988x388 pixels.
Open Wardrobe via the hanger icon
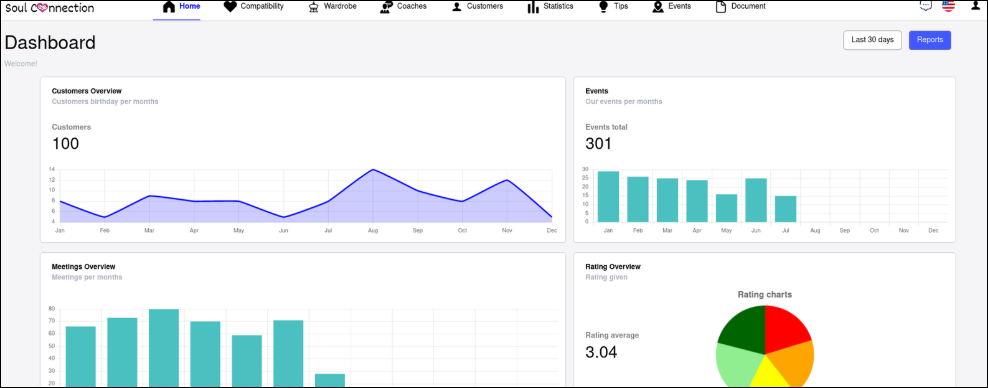point(313,7)
